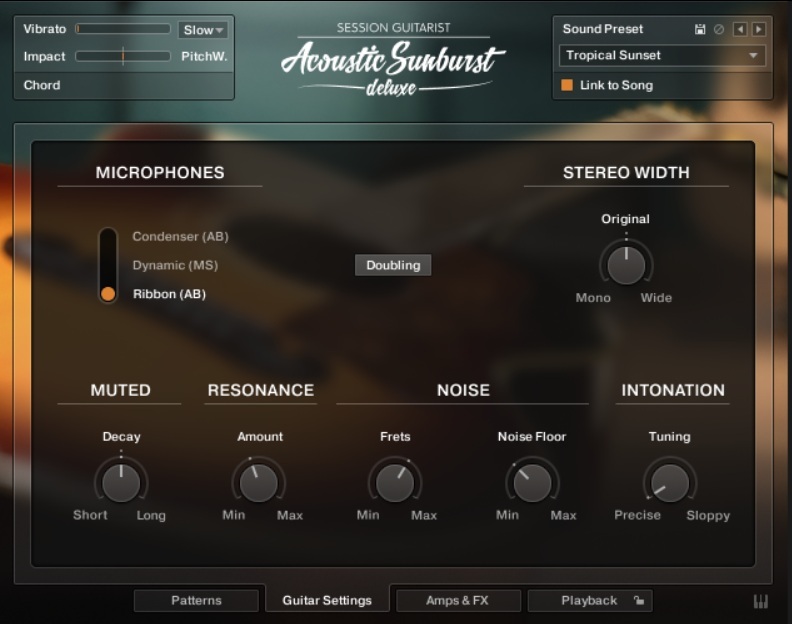Click the keyboard icon at bottom right

click(x=761, y=601)
